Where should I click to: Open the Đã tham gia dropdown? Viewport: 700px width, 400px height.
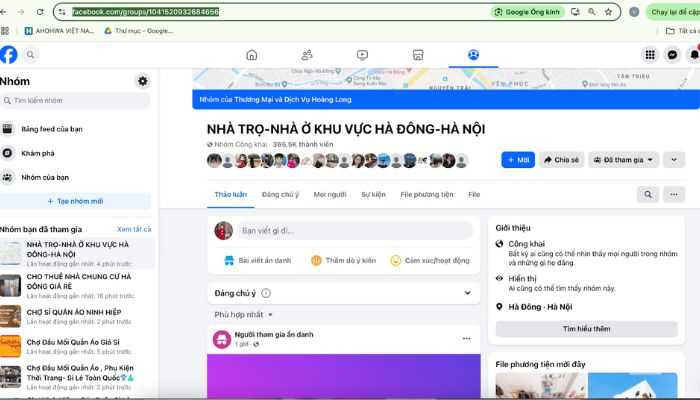click(x=623, y=160)
